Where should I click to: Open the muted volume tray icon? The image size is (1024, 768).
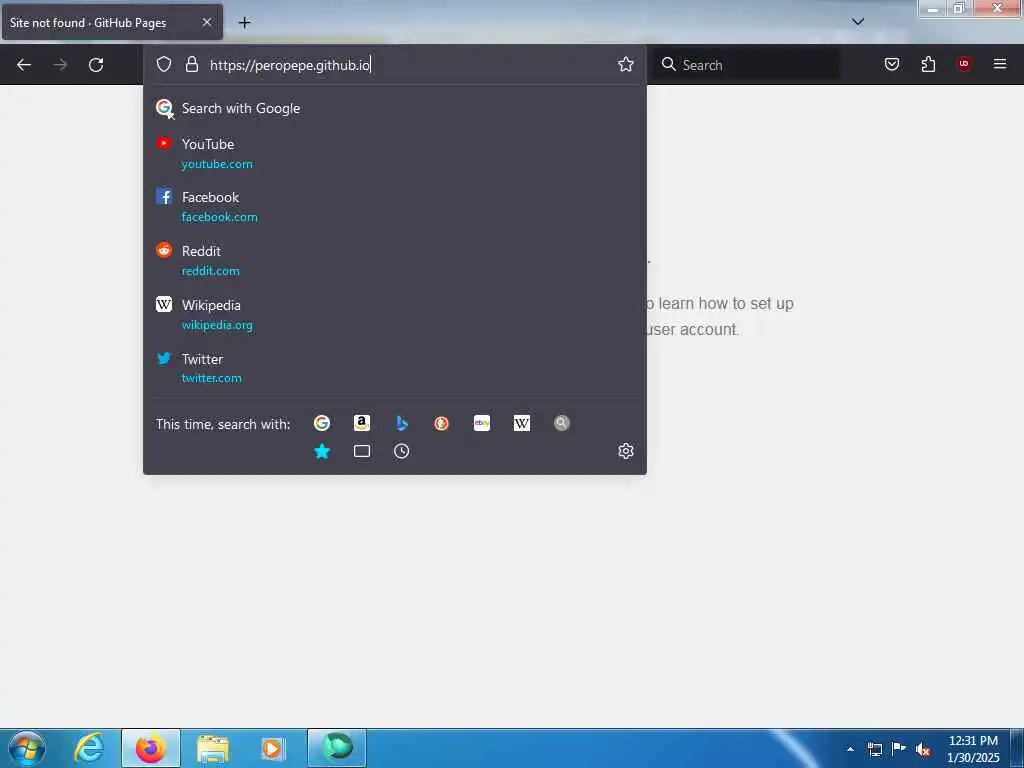point(923,750)
